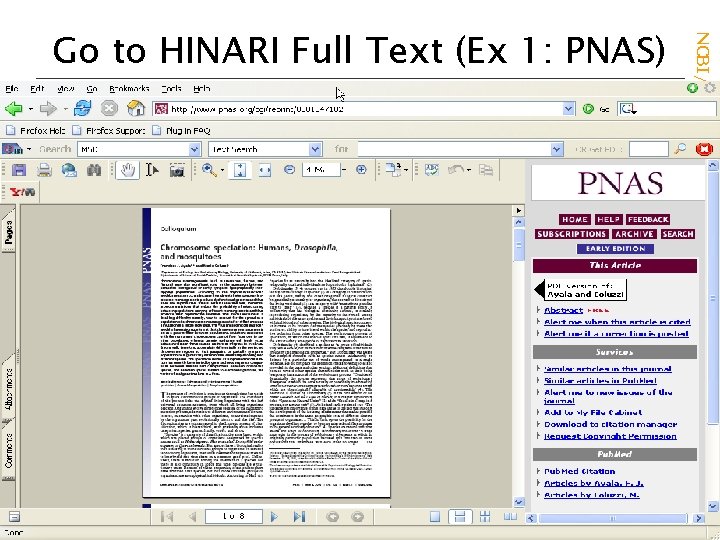
Task: Select the Snapshot camera tool
Action: (x=177, y=170)
